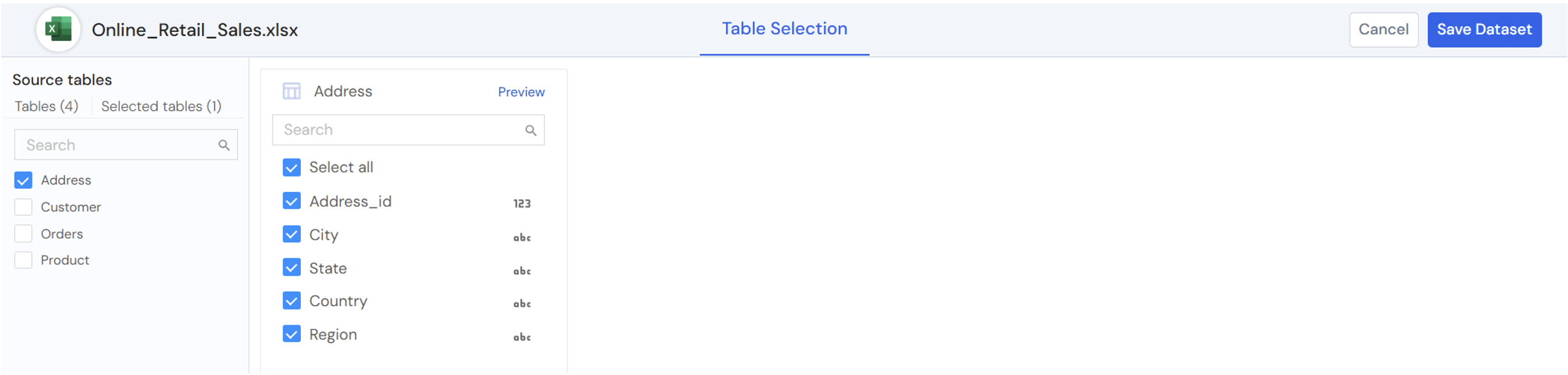This screenshot has width=1568, height=375.
Task: Deselect the Country column checkbox
Action: click(291, 301)
